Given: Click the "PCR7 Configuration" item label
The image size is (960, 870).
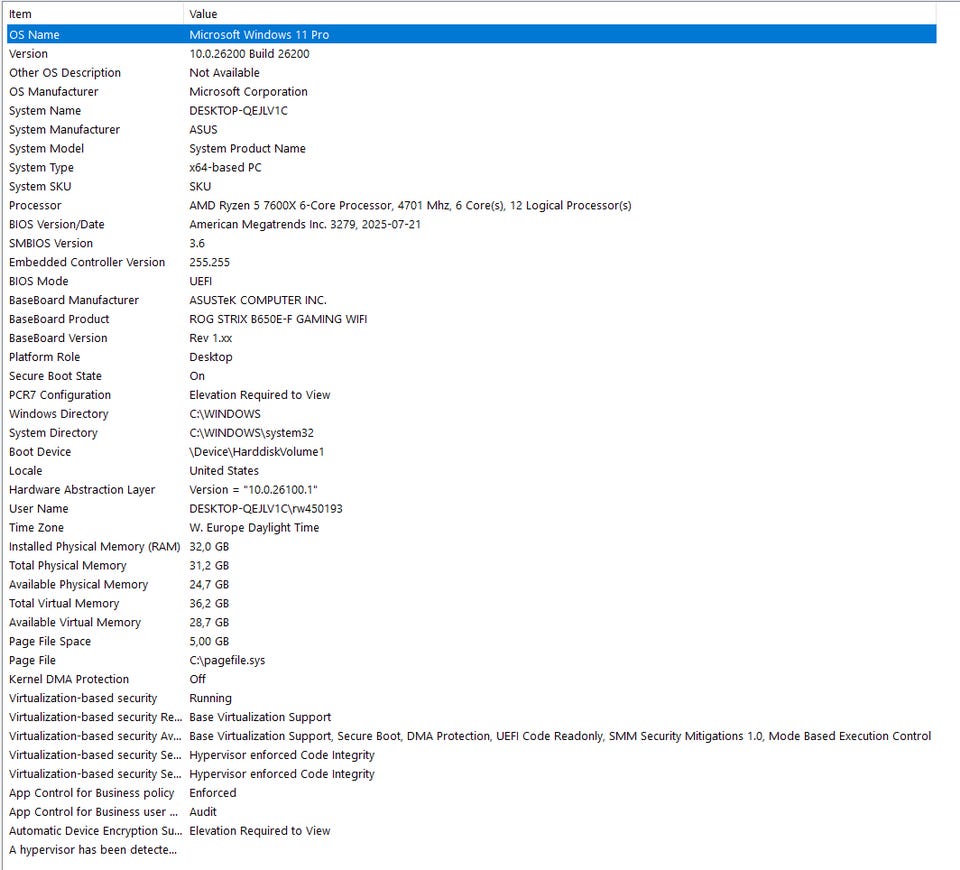Looking at the screenshot, I should [x=60, y=396].
